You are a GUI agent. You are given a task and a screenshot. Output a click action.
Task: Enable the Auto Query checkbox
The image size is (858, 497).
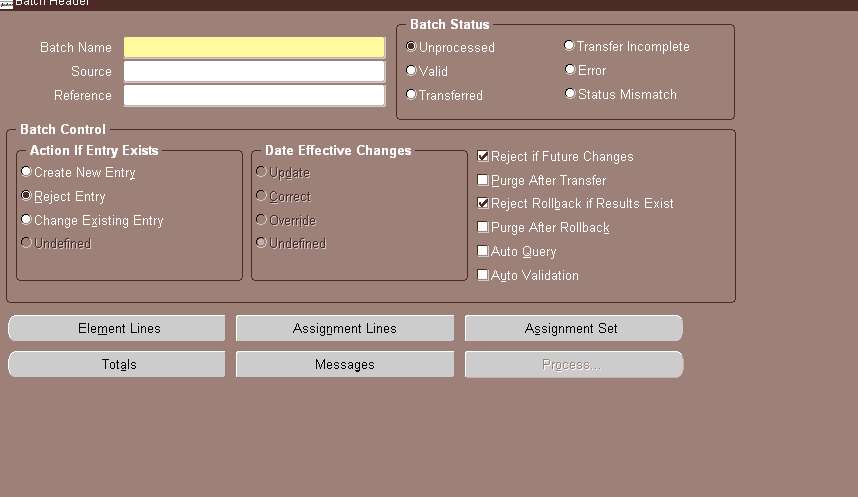pos(483,251)
